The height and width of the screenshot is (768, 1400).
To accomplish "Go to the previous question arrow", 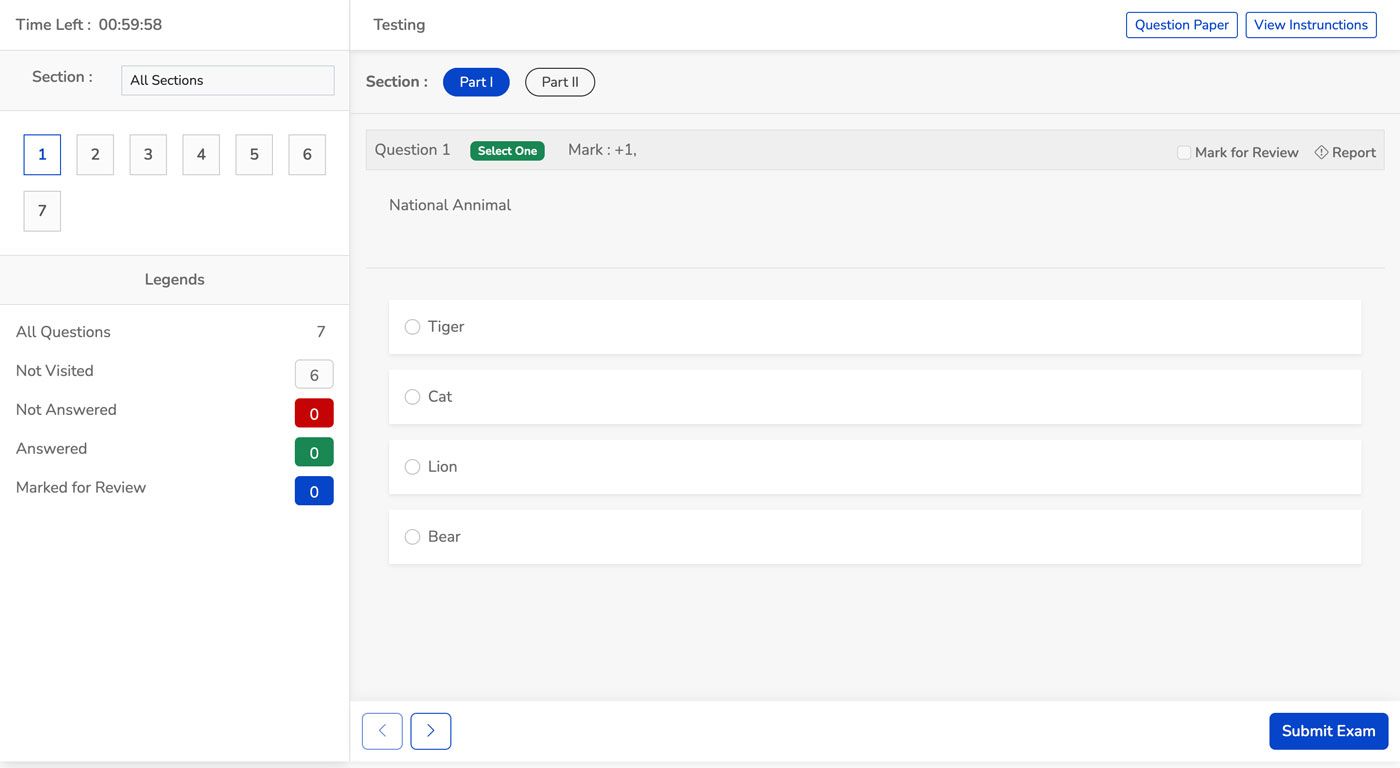I will [382, 731].
